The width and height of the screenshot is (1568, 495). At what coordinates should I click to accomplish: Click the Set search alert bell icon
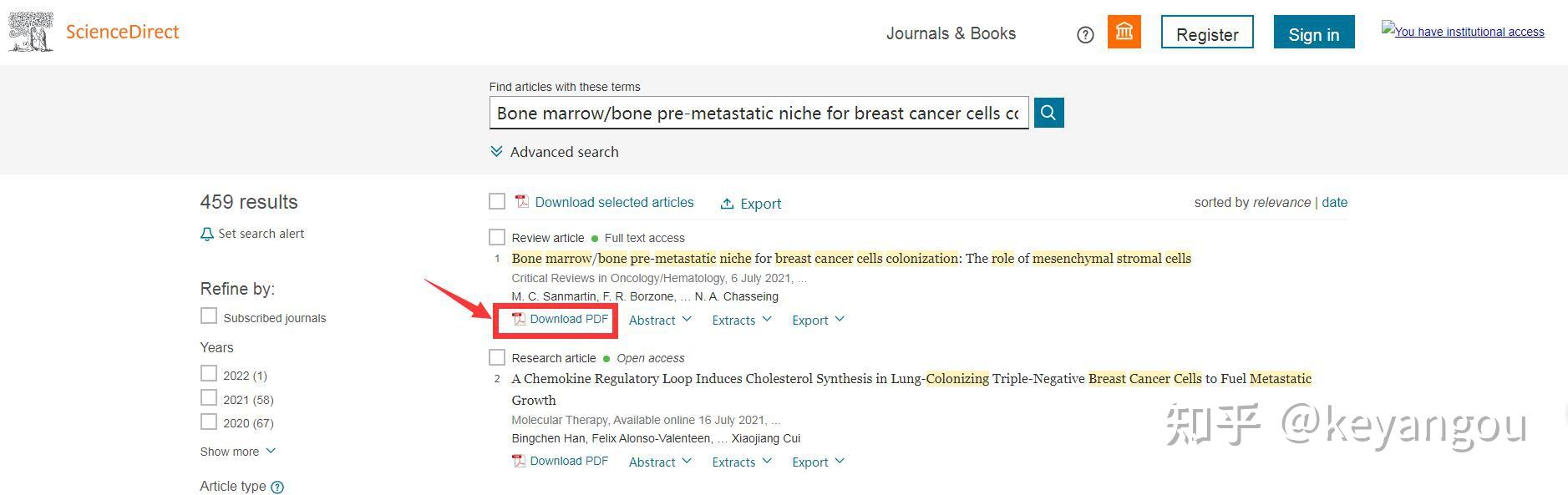coord(207,235)
